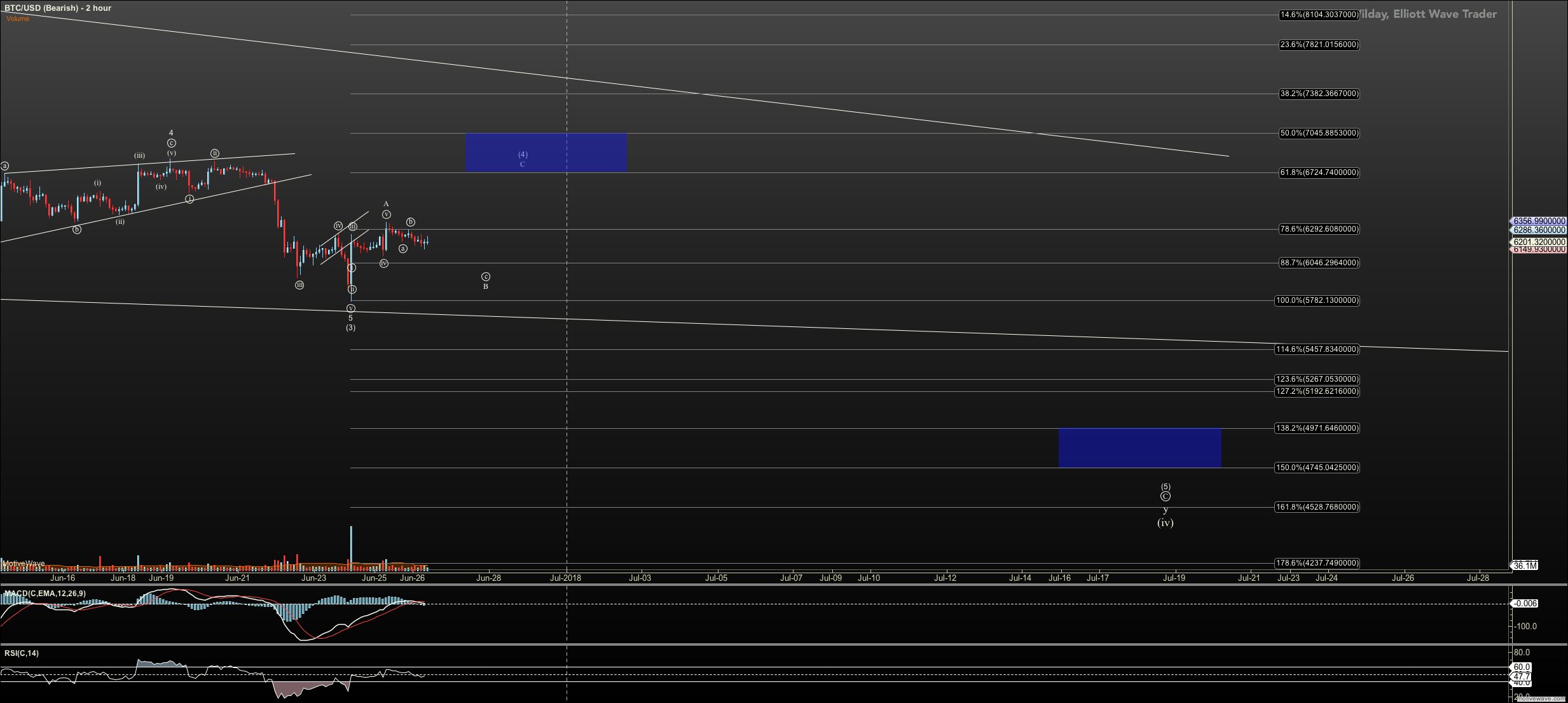Click the lower blue target box near 138.2%

(x=1139, y=448)
